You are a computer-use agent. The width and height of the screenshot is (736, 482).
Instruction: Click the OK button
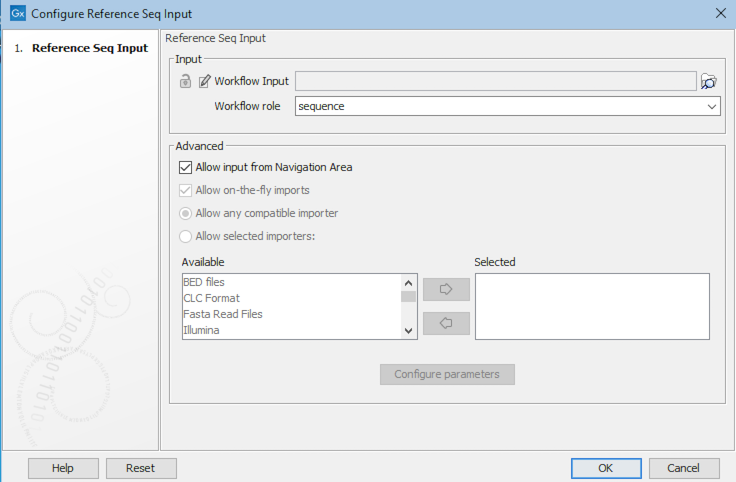605,468
